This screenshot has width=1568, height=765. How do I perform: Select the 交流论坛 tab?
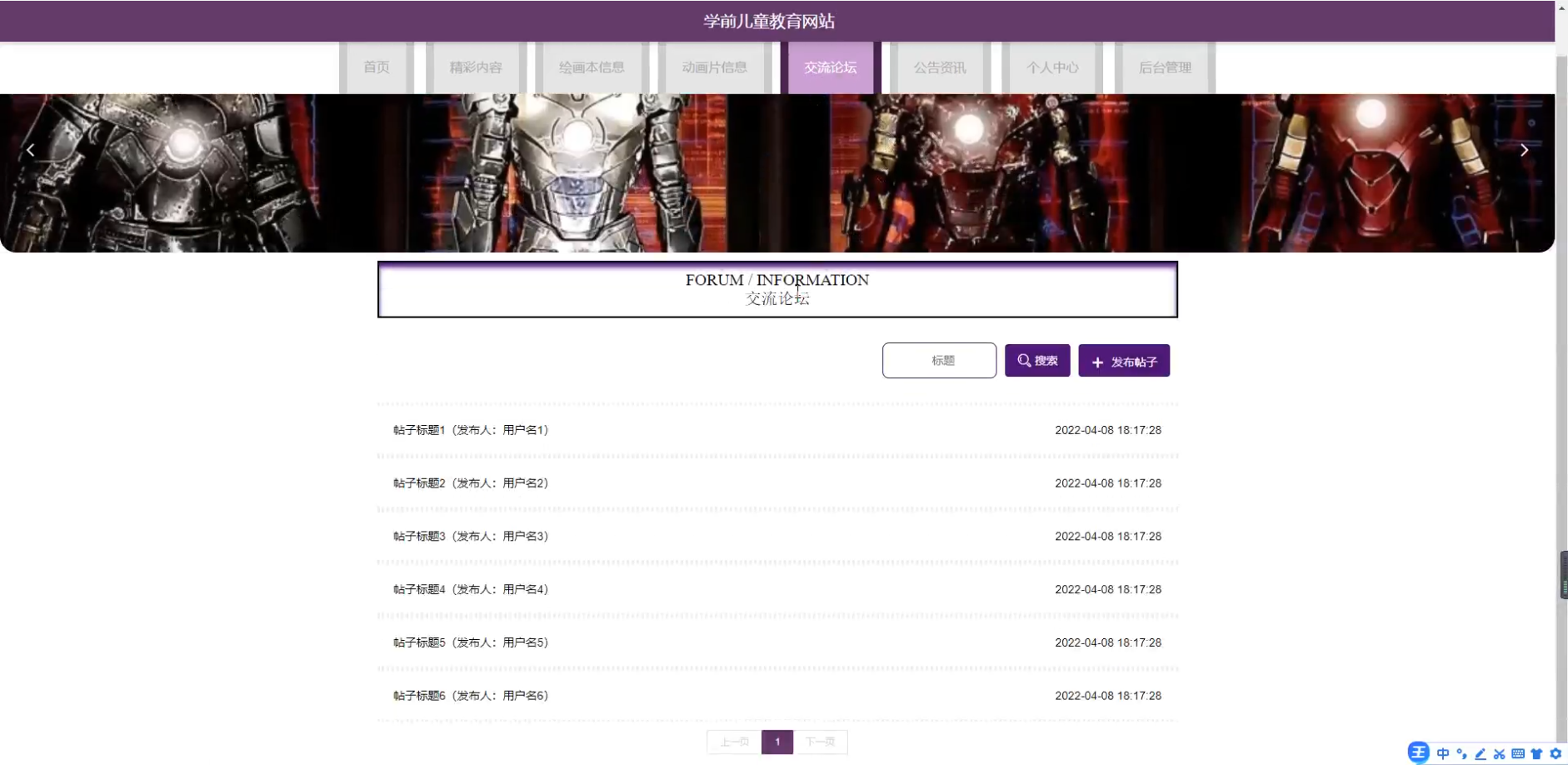[x=831, y=67]
